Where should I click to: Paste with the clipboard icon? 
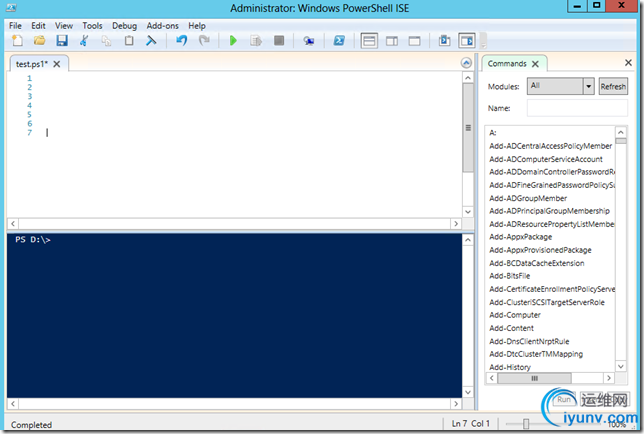129,41
